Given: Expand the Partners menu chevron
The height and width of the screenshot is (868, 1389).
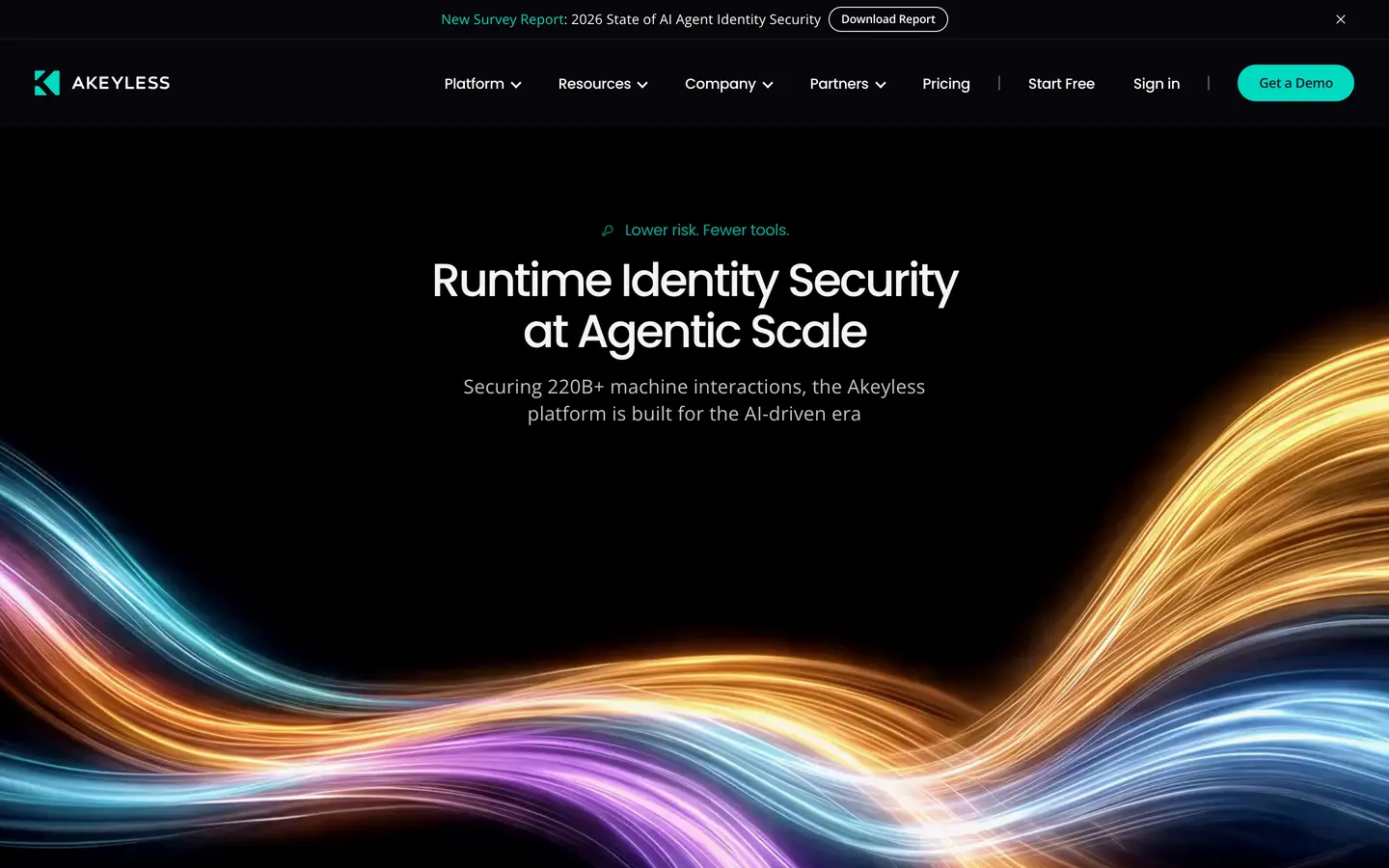Looking at the screenshot, I should pos(881,85).
